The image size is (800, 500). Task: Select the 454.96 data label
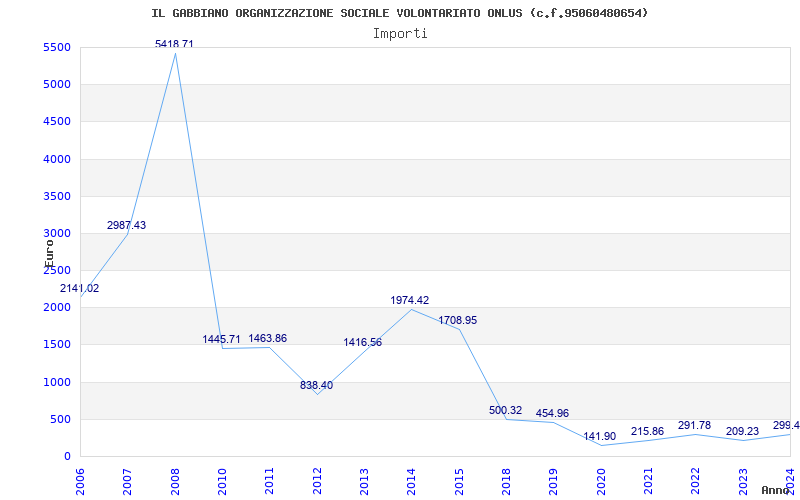[x=552, y=413]
